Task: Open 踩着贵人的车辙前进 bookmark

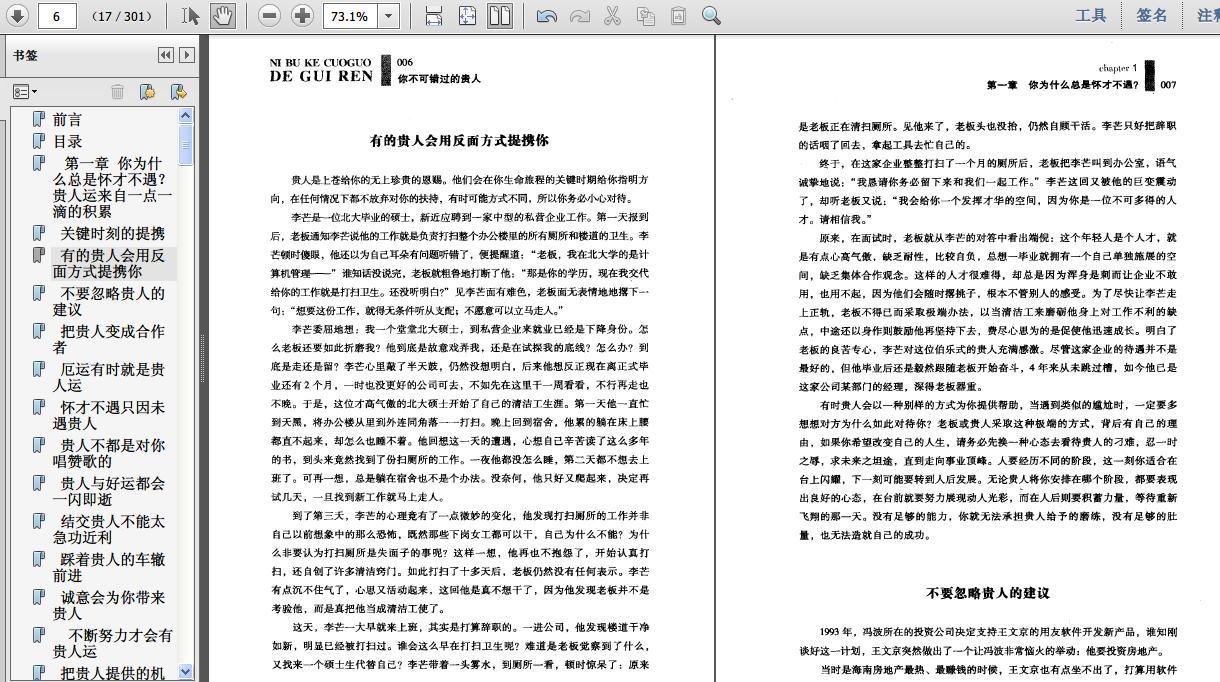Action: (x=109, y=567)
